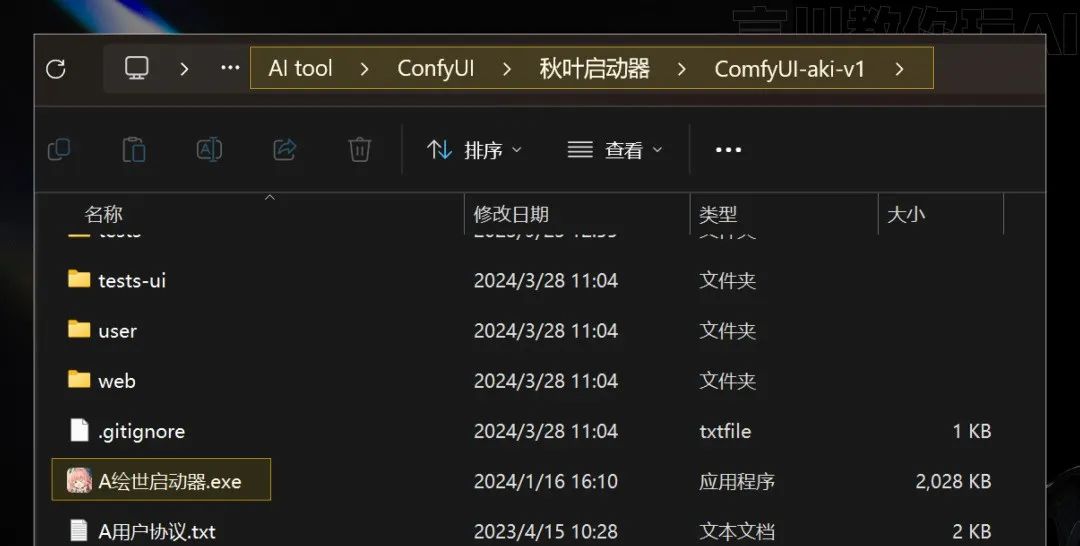The height and width of the screenshot is (546, 1080).
Task: Click the web folder icon
Action: tap(79, 379)
